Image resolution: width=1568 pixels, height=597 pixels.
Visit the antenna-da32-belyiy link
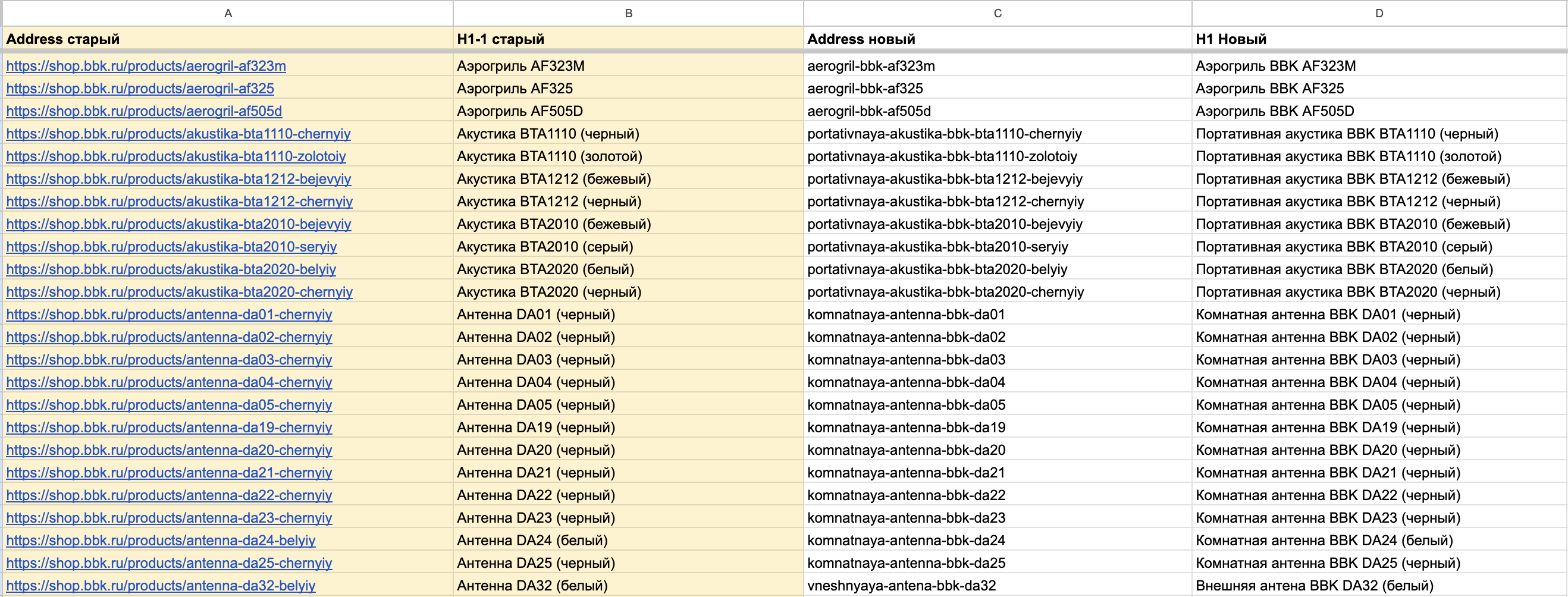[161, 585]
